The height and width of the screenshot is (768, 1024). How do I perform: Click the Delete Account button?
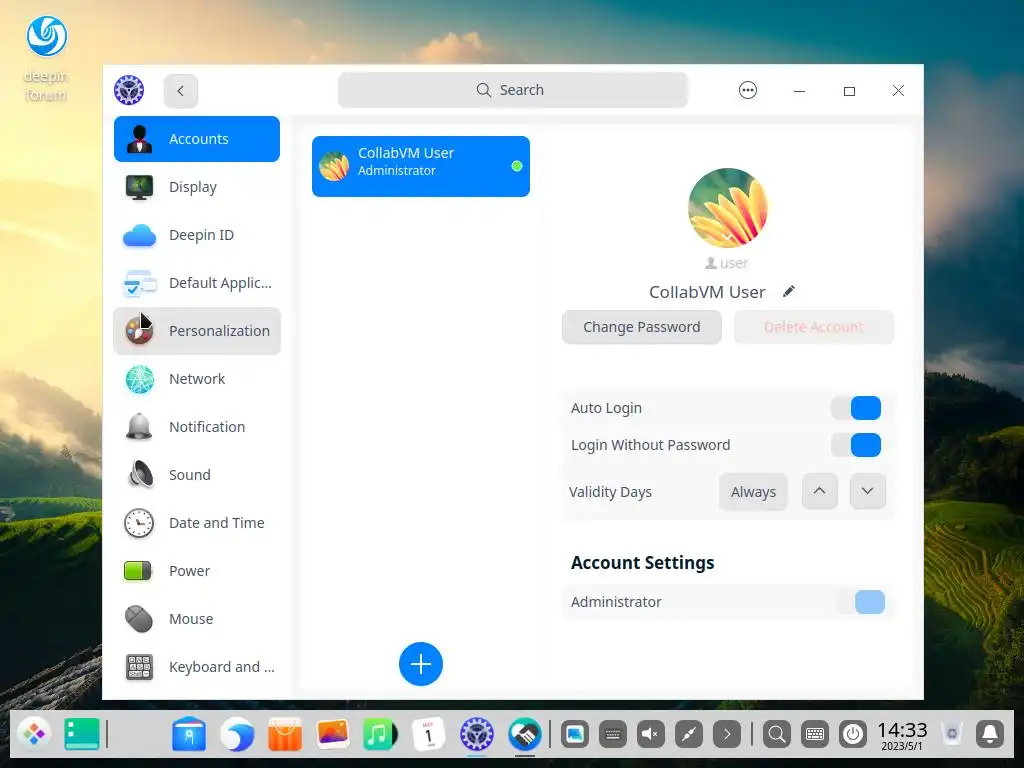(814, 327)
